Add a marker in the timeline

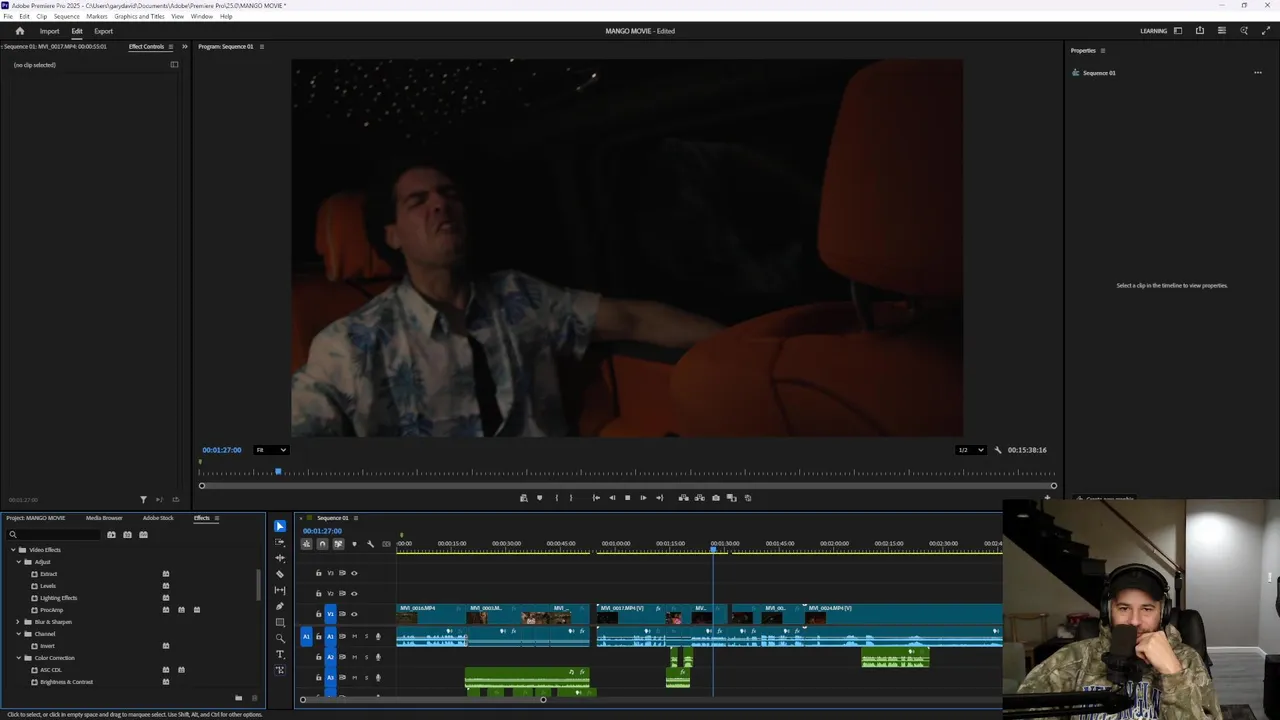[354, 544]
